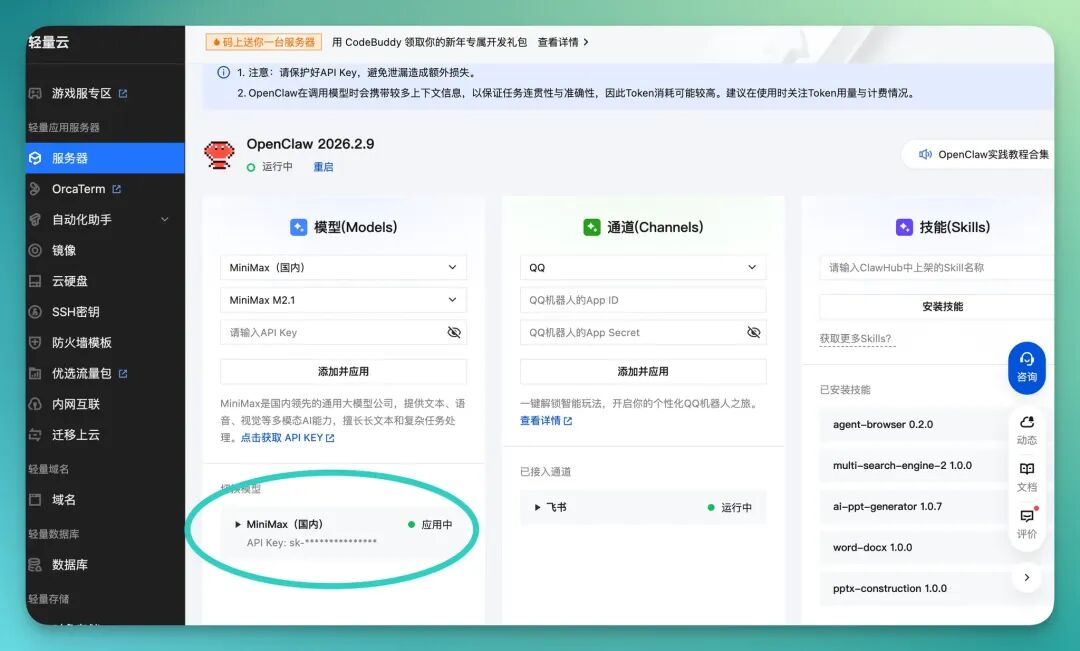The image size is (1080, 651).
Task: Open the MiniMax M2.1 model dropdown
Action: click(343, 300)
